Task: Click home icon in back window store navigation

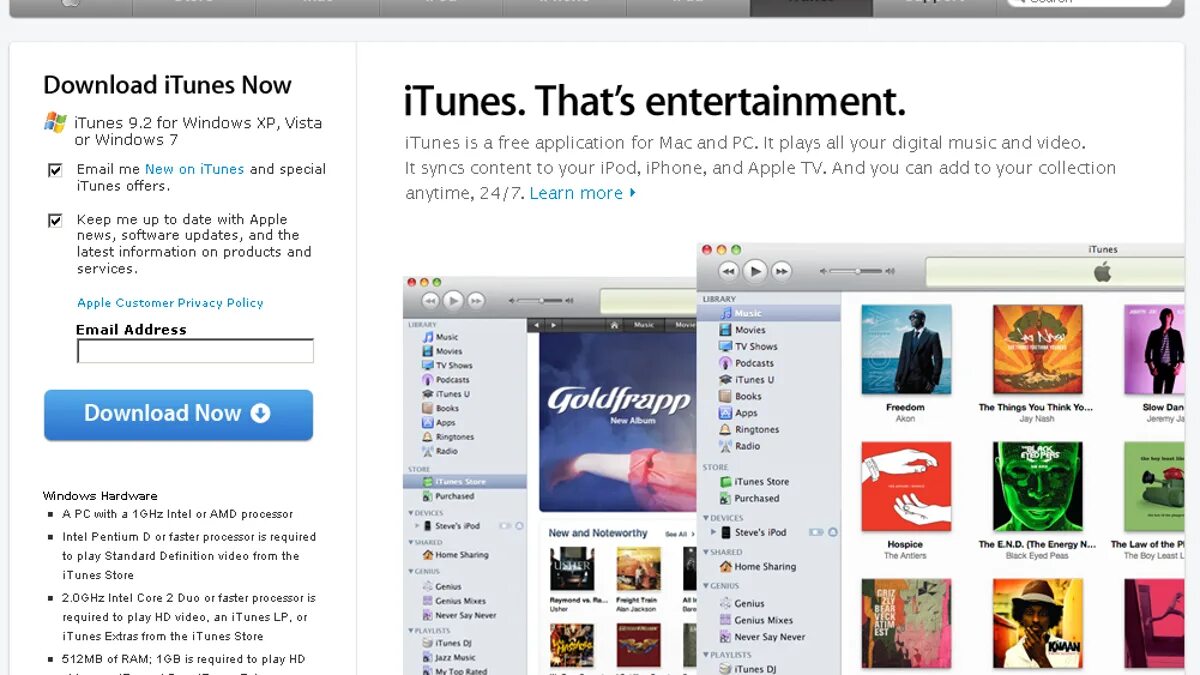Action: click(x=613, y=325)
